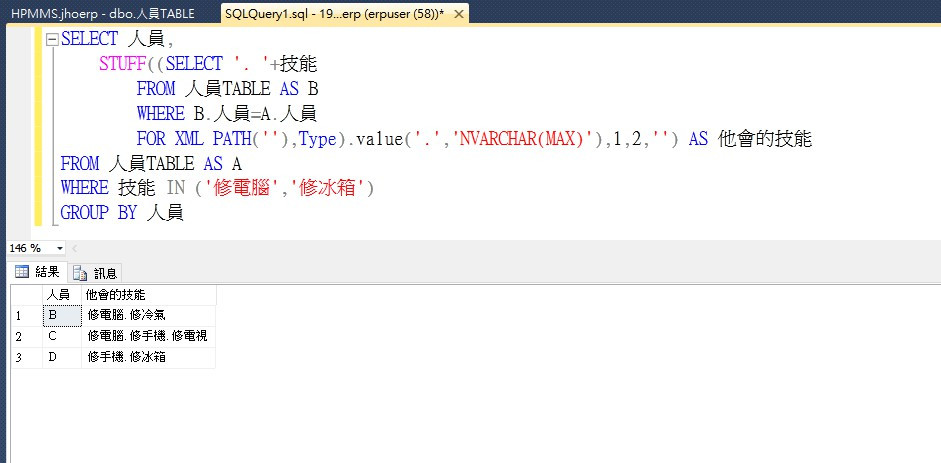Viewport: 941px width, 463px height.
Task: Click the 人員 column header
Action: (x=62, y=295)
